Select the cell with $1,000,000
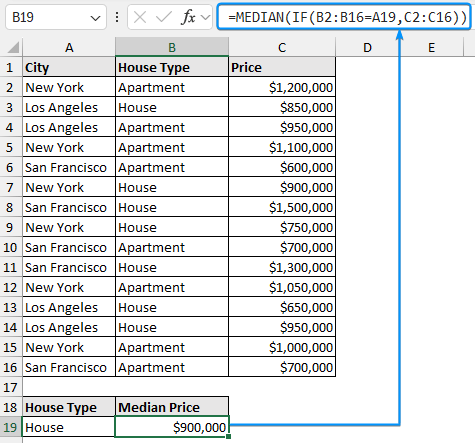This screenshot has width=475, height=443. coord(282,347)
